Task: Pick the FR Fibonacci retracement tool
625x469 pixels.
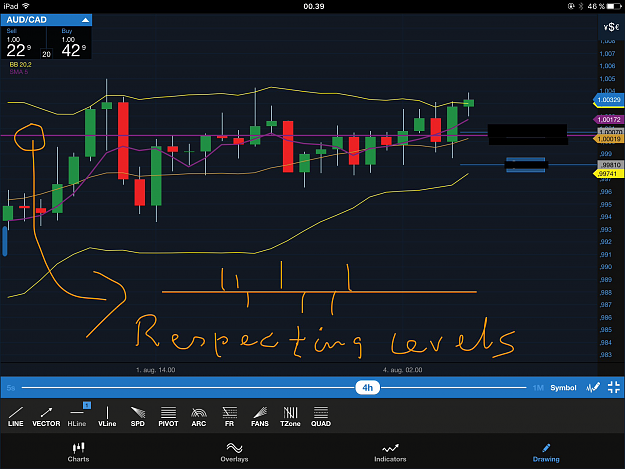Action: 229,416
